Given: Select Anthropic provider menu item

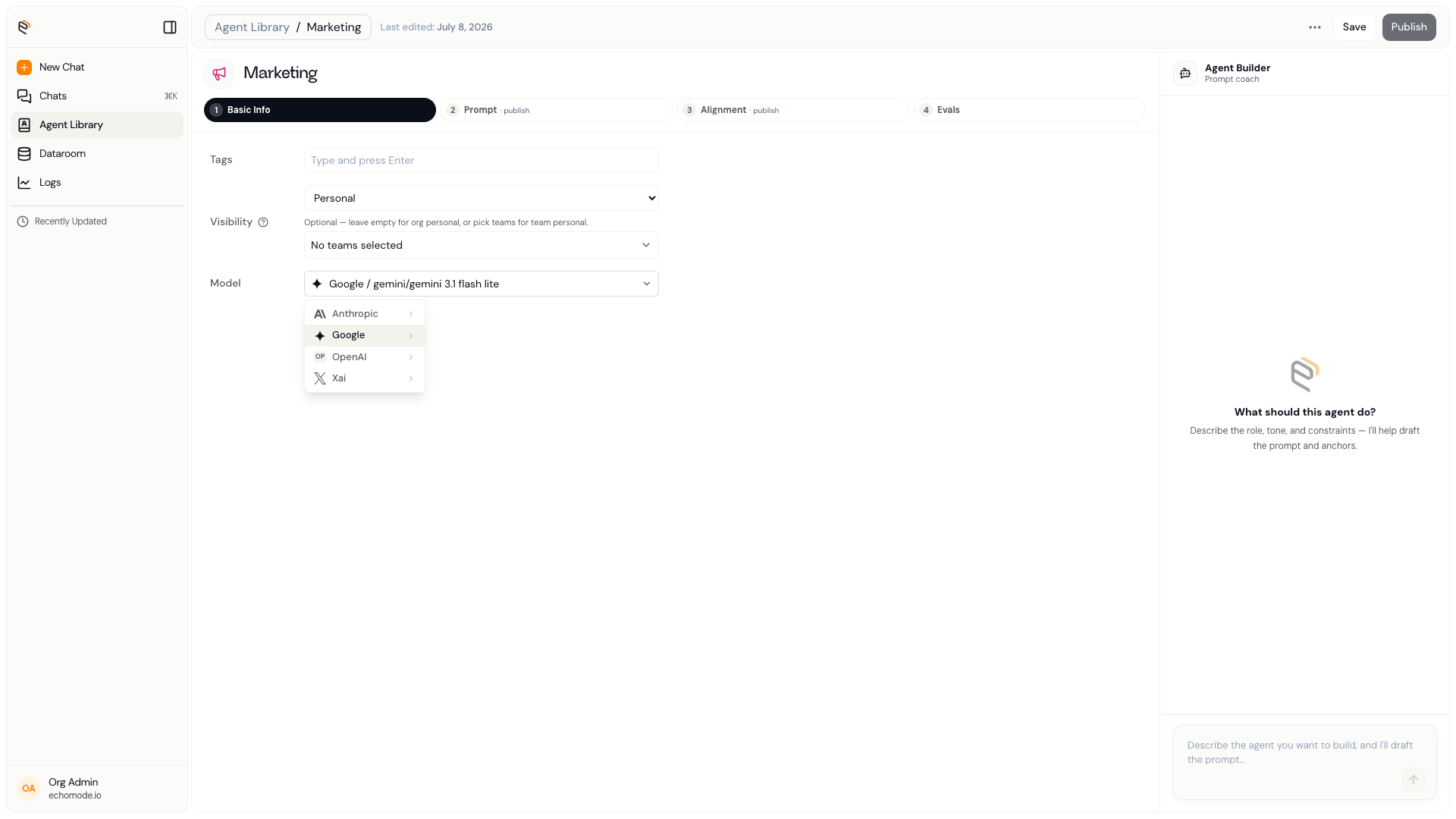Looking at the screenshot, I should coord(365,314).
